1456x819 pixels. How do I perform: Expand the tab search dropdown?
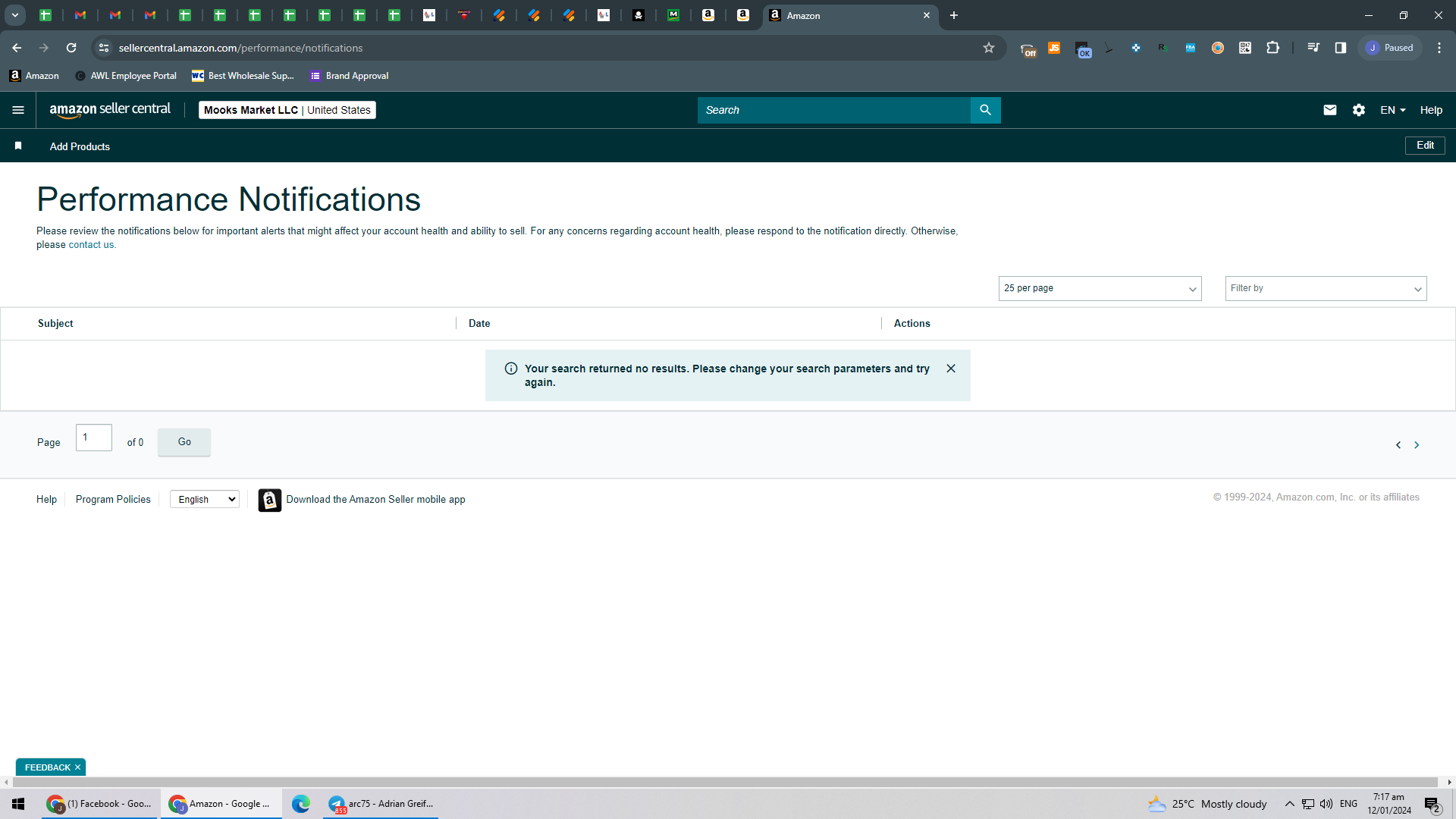click(x=14, y=15)
